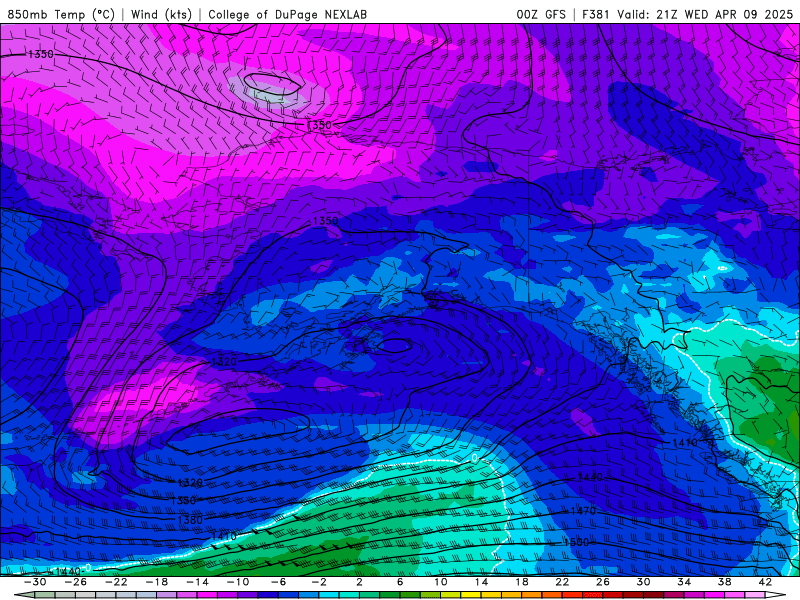800x600 pixels.
Task: Click the "-14" colorbar tick label
Action: pos(197,582)
